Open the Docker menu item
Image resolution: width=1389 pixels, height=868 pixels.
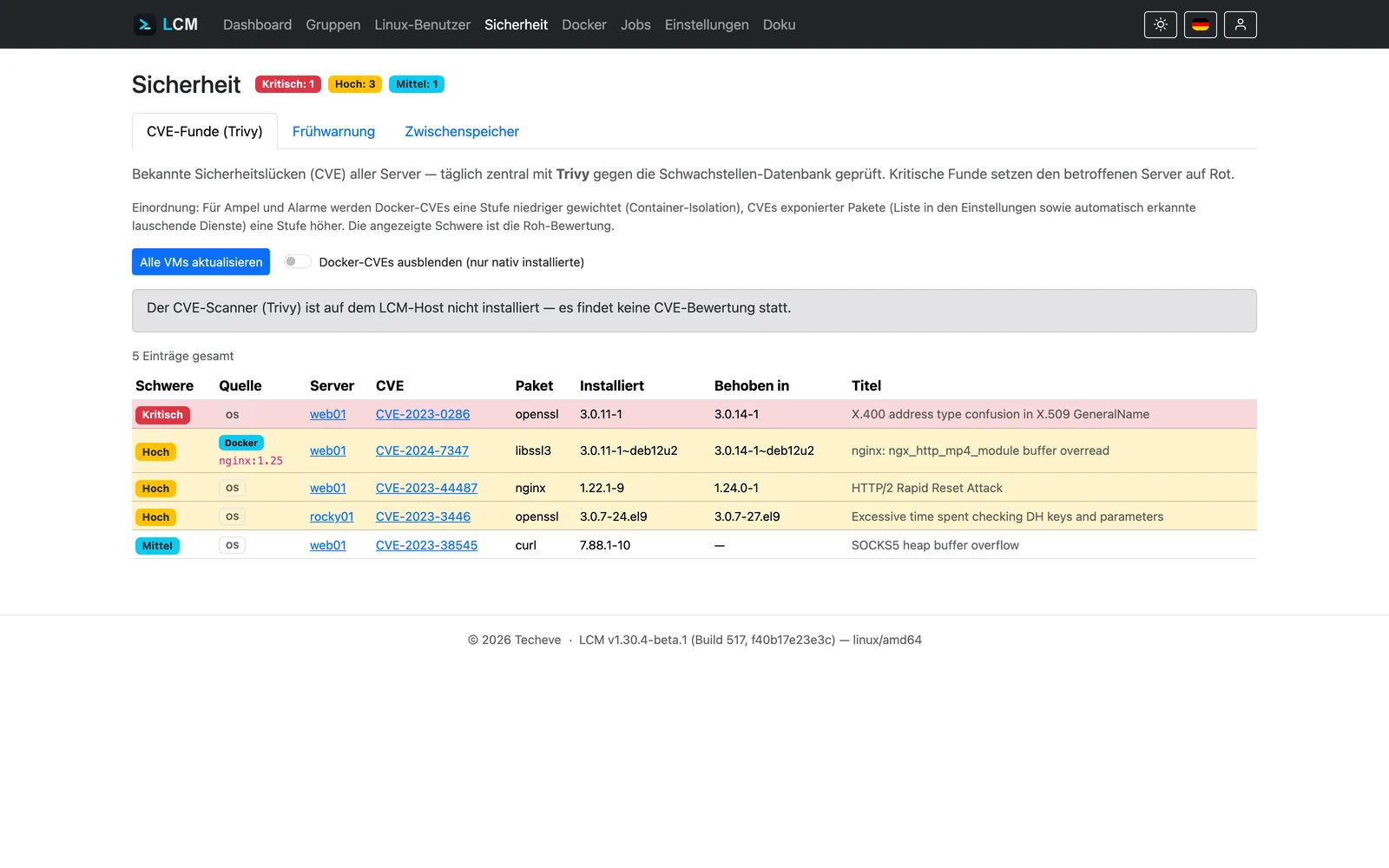[x=584, y=24]
